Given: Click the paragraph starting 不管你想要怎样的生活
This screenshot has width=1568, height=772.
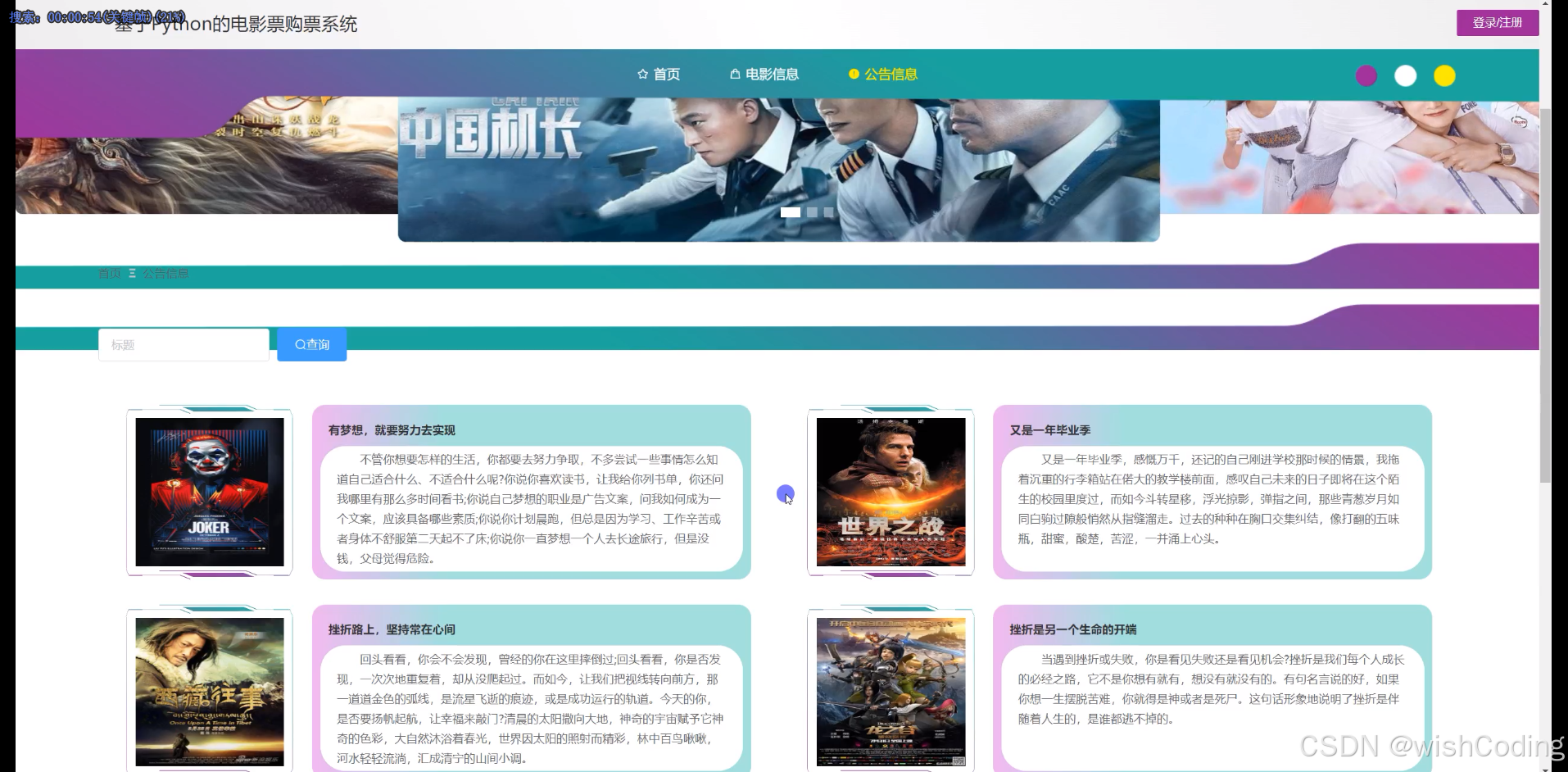Looking at the screenshot, I should click(x=531, y=509).
